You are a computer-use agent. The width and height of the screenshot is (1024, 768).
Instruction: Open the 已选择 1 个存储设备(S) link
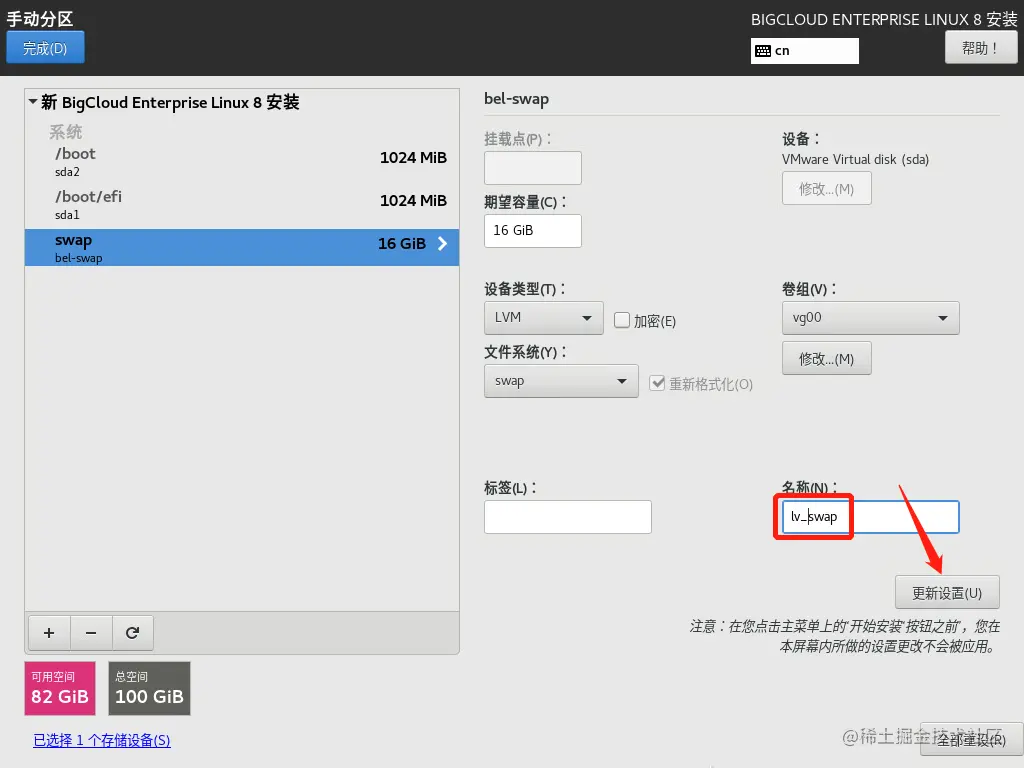(x=102, y=740)
